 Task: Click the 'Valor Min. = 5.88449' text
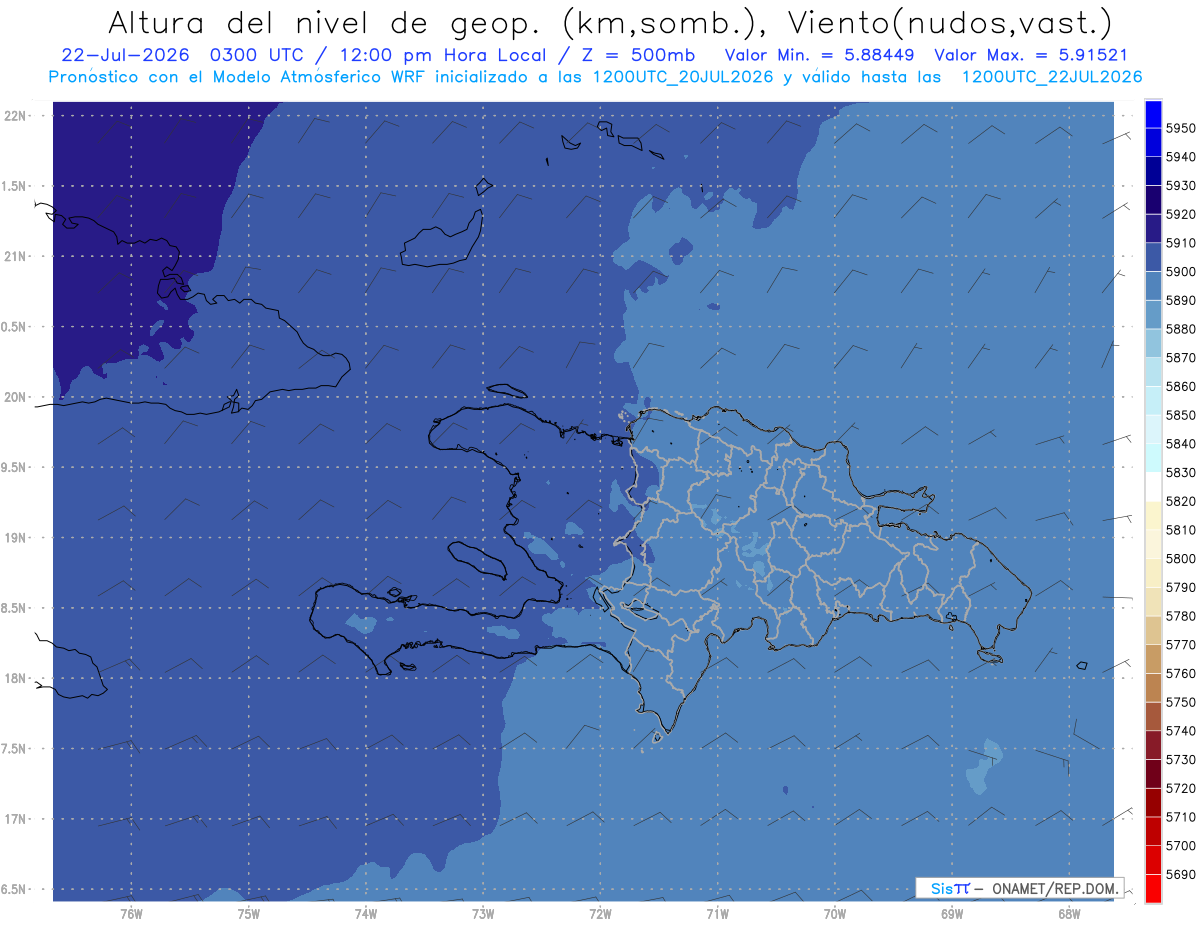820,55
